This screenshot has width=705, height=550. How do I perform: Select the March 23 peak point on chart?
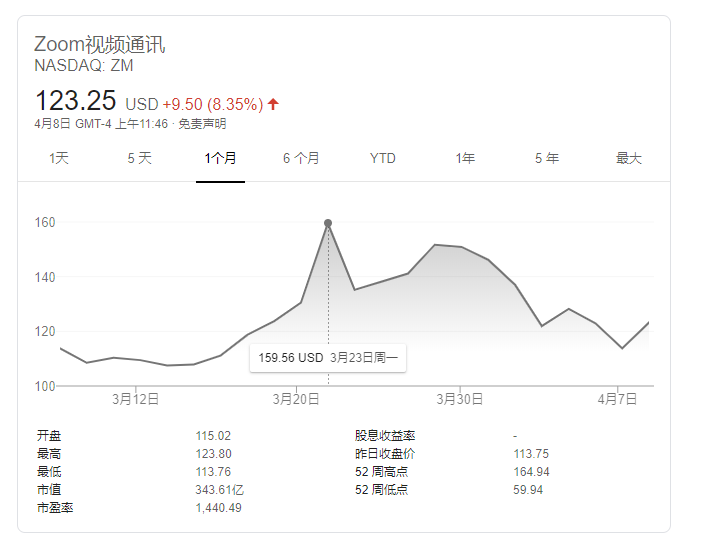coord(328,223)
